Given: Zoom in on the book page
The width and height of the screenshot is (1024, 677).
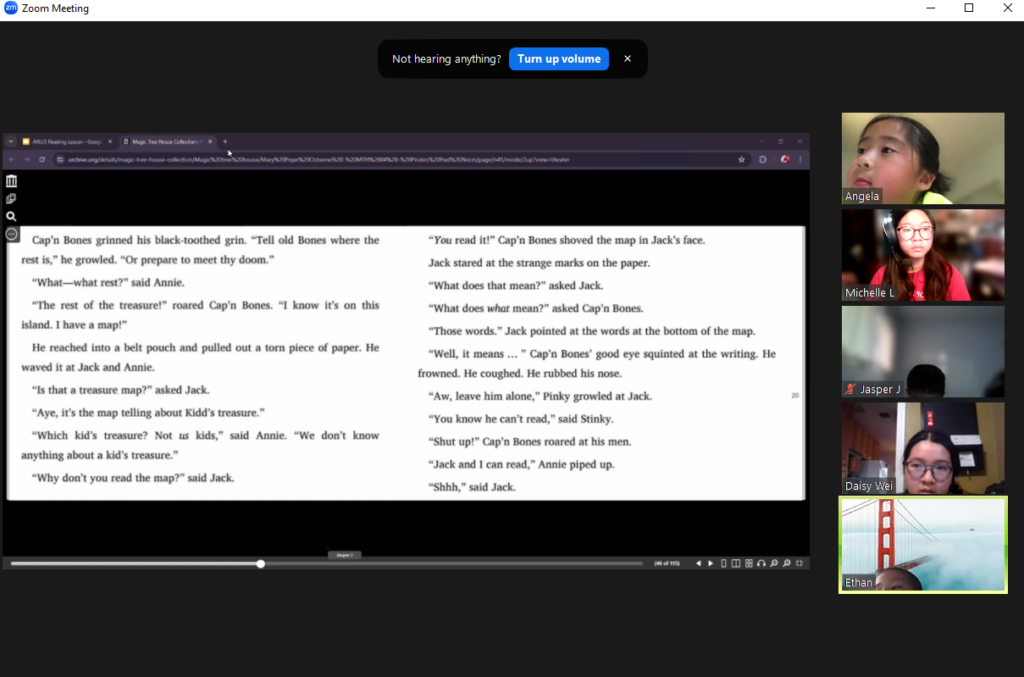Looking at the screenshot, I should (x=787, y=563).
